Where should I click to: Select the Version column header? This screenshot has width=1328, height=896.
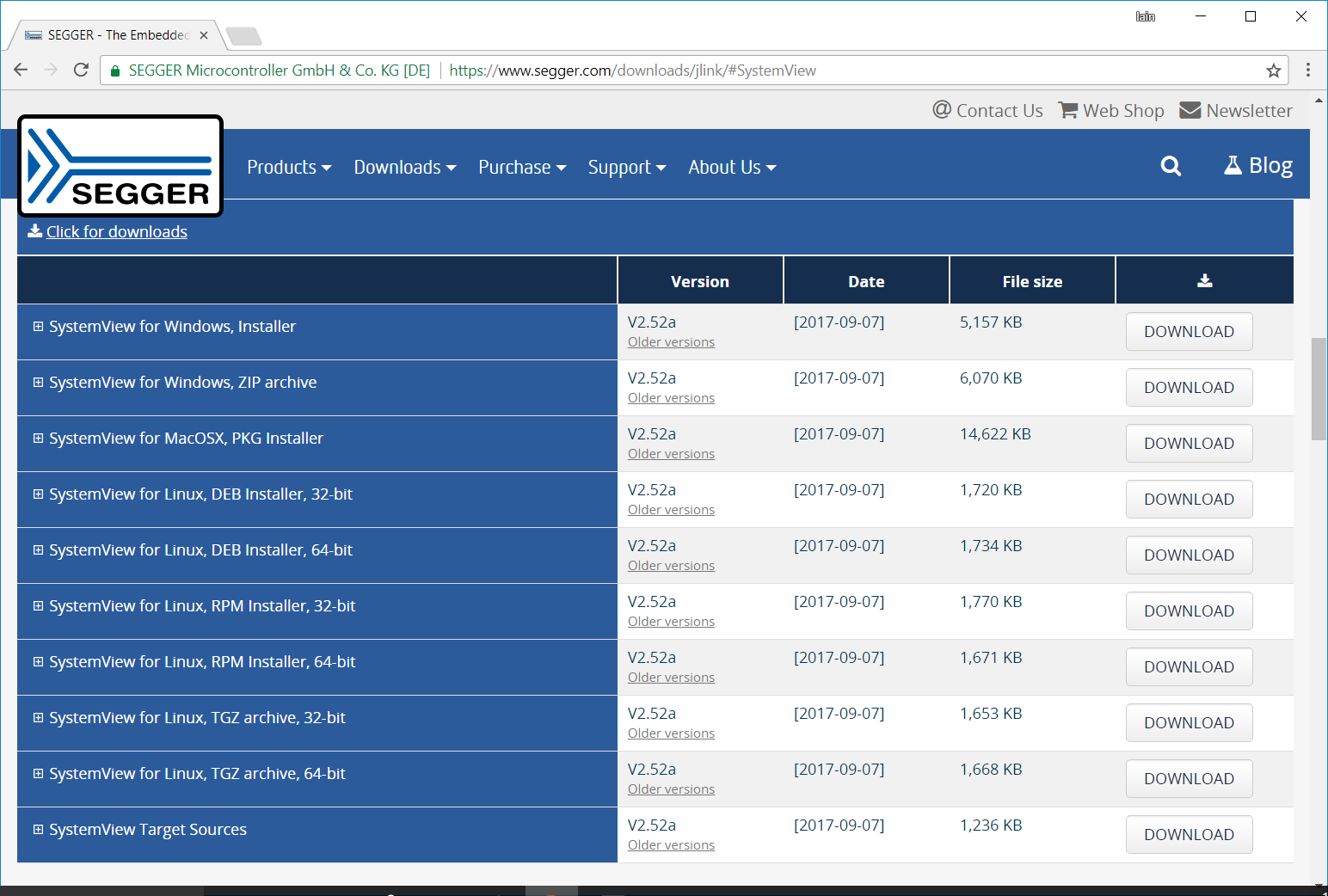coord(700,281)
